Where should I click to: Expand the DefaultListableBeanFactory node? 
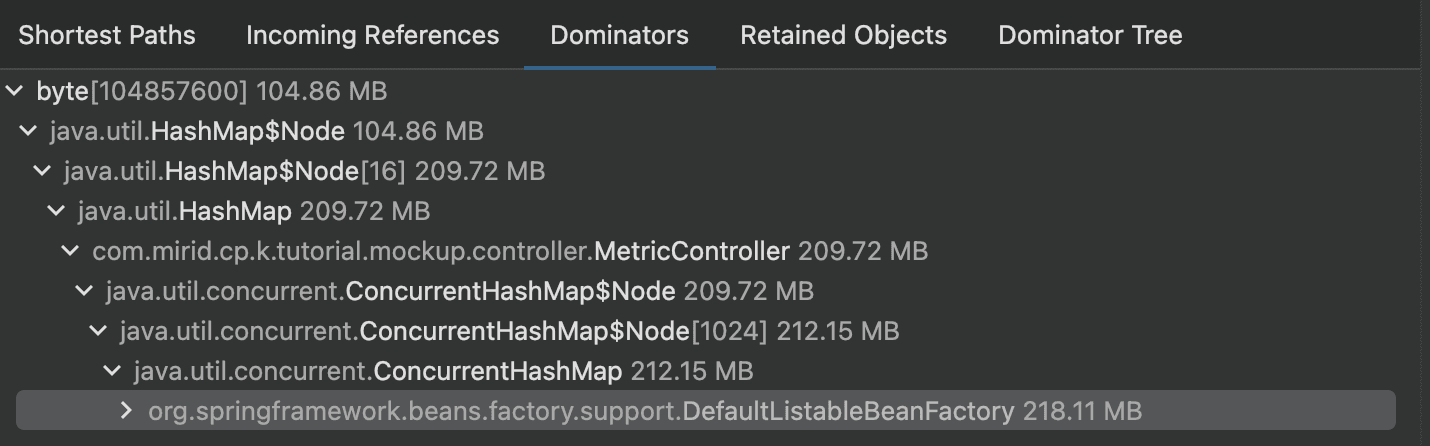(x=126, y=411)
